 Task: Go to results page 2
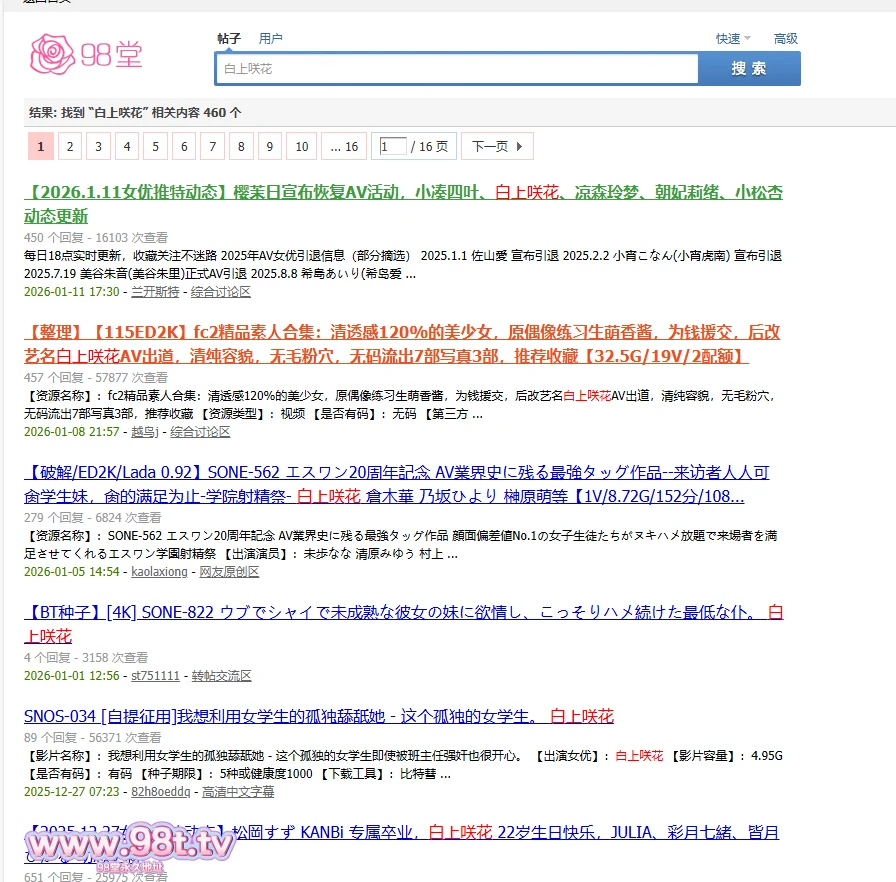(69, 147)
